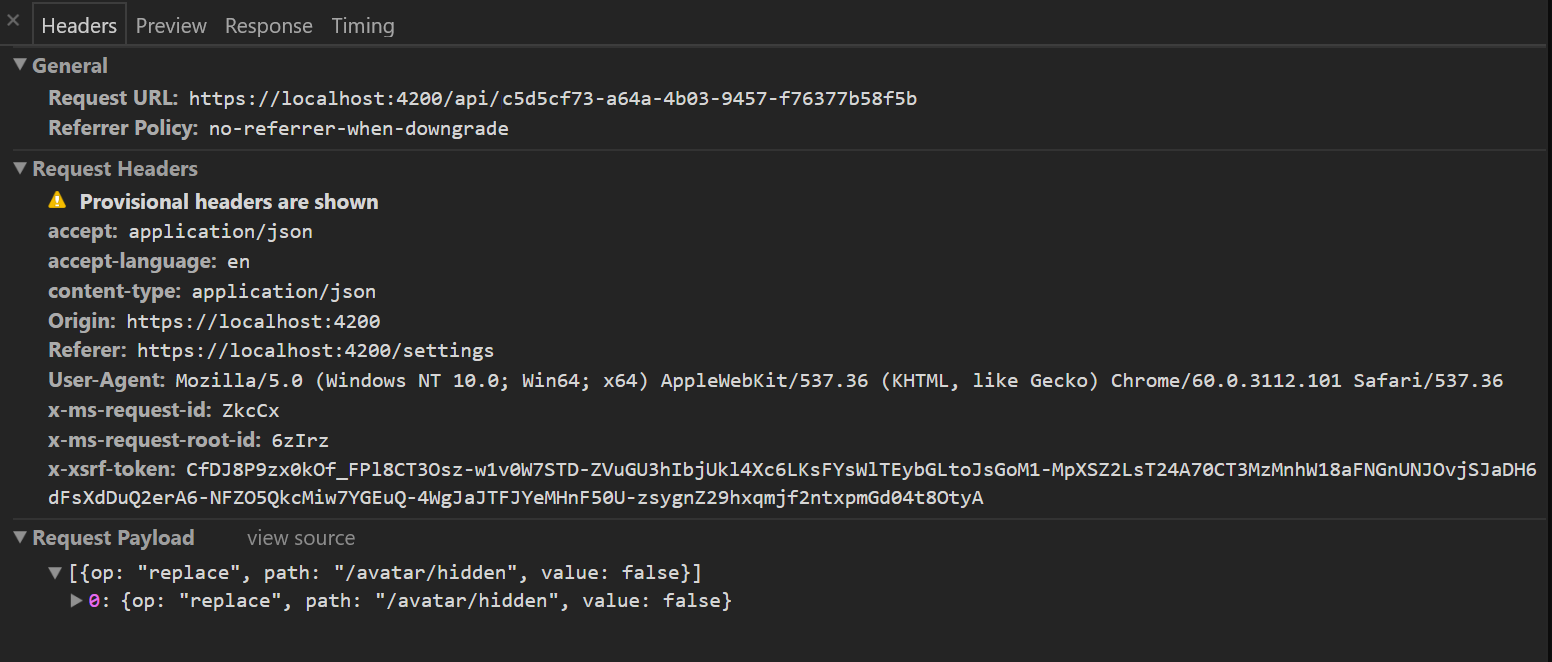1552x662 pixels.
Task: Click the Request URL value
Action: pos(552,98)
